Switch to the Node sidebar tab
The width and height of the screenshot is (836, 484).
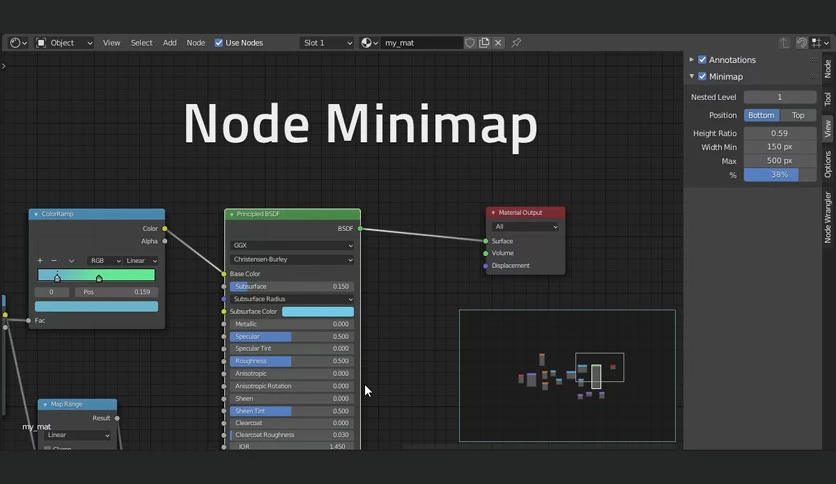click(827, 69)
